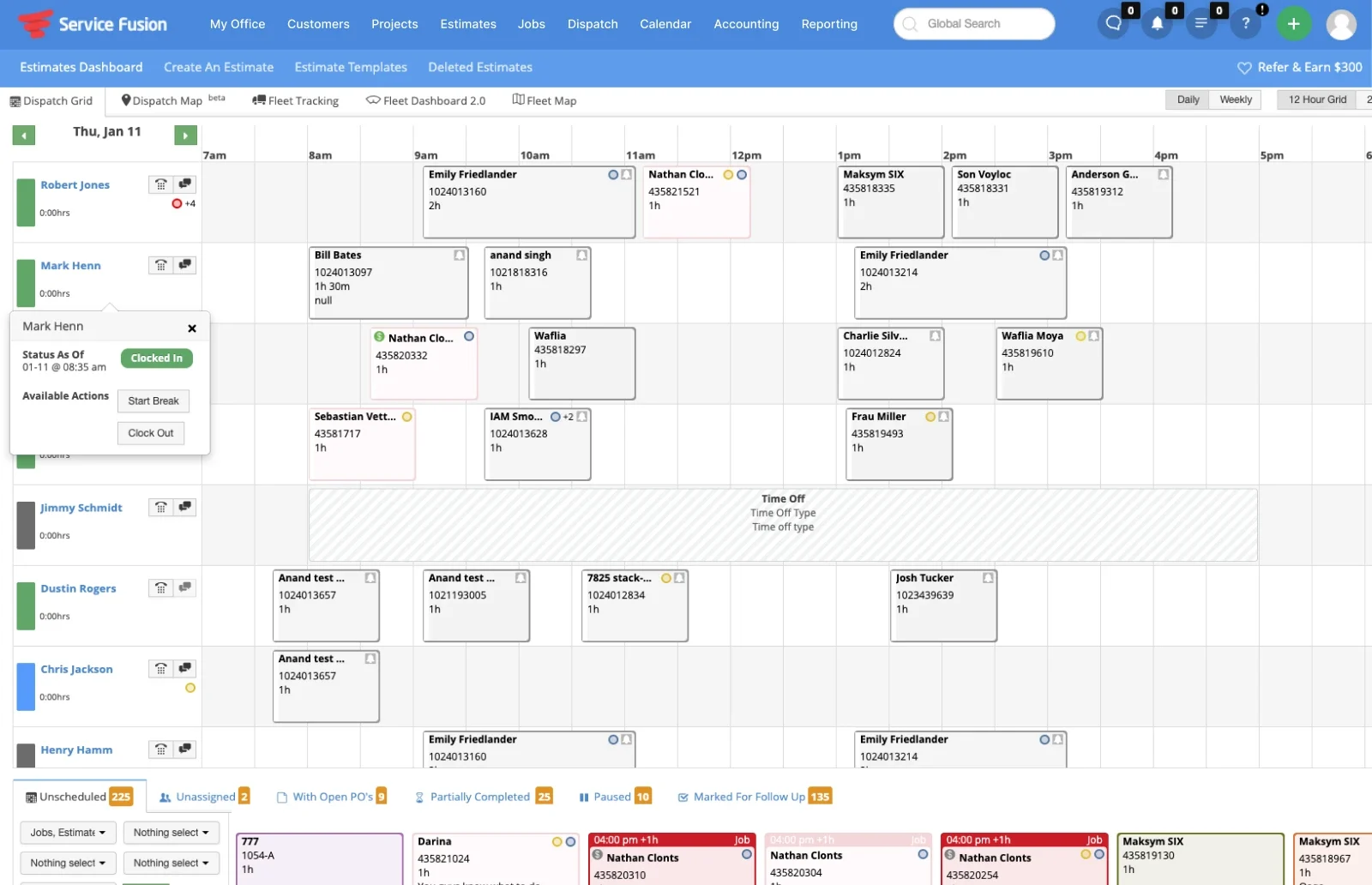The width and height of the screenshot is (1372, 885).
Task: Open the Jobs, Estimate filter dropdown
Action: [x=68, y=833]
